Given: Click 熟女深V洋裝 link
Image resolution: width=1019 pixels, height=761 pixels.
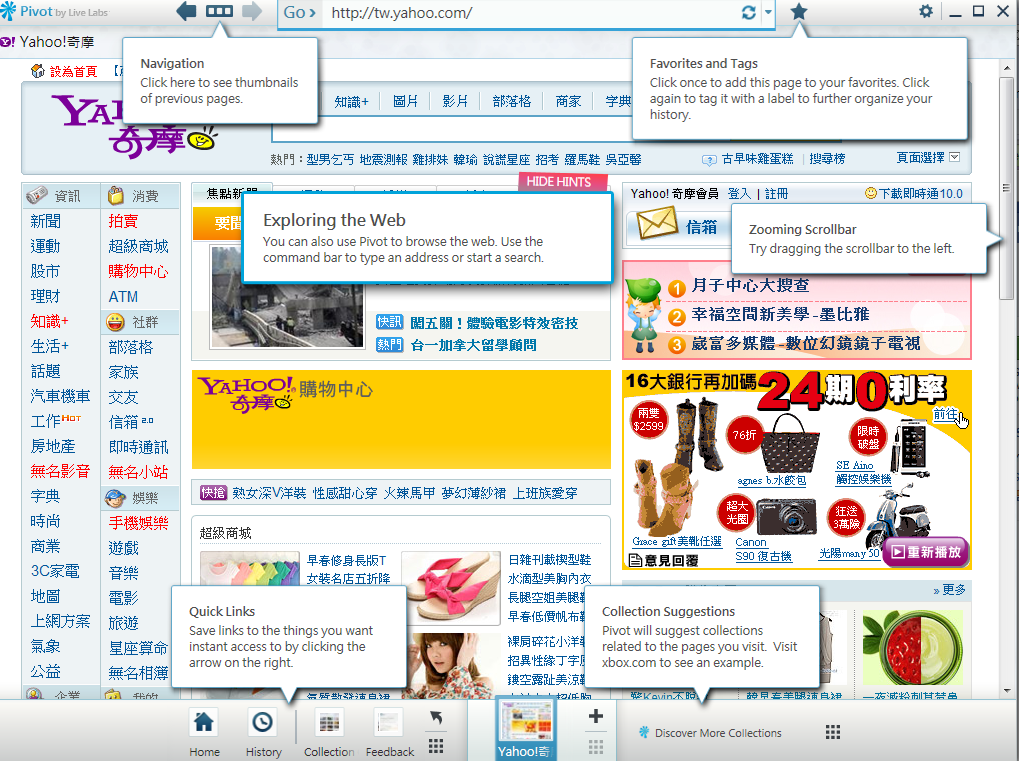Looking at the screenshot, I should tap(269, 493).
